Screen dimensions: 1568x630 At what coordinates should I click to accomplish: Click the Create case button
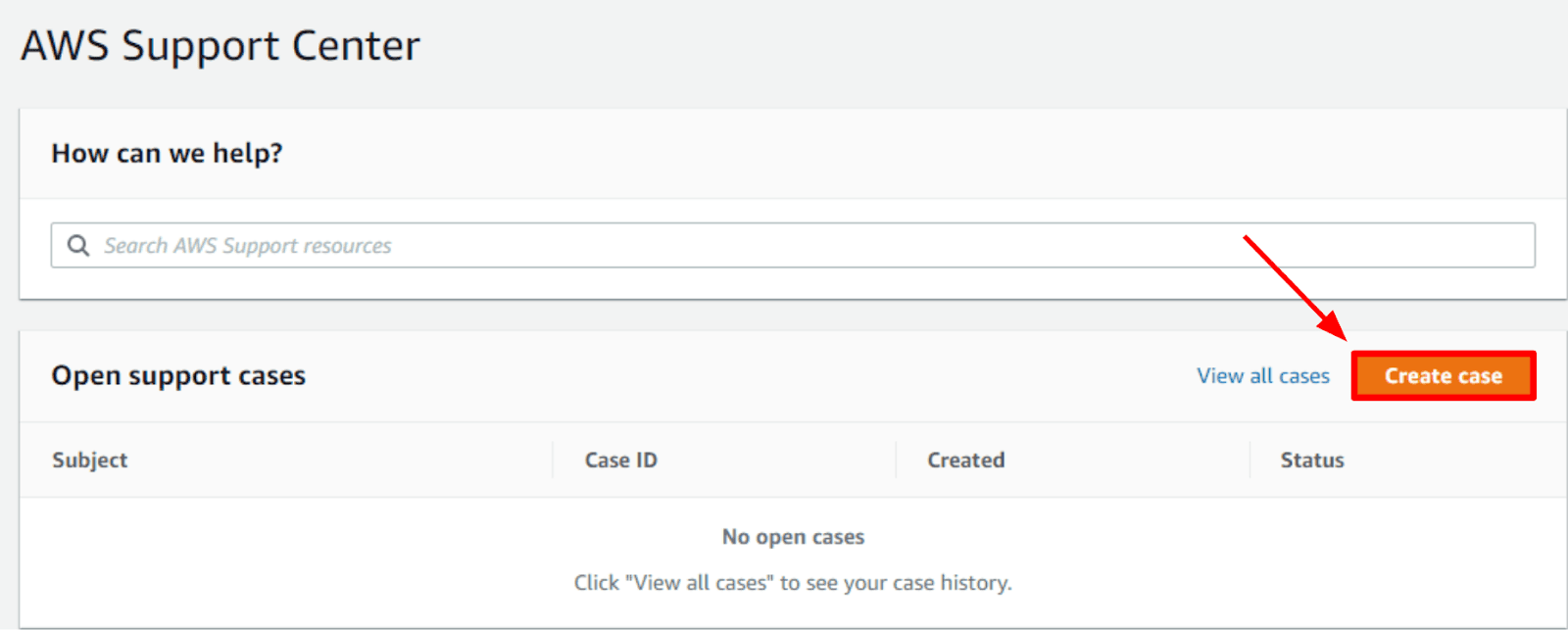(1444, 376)
